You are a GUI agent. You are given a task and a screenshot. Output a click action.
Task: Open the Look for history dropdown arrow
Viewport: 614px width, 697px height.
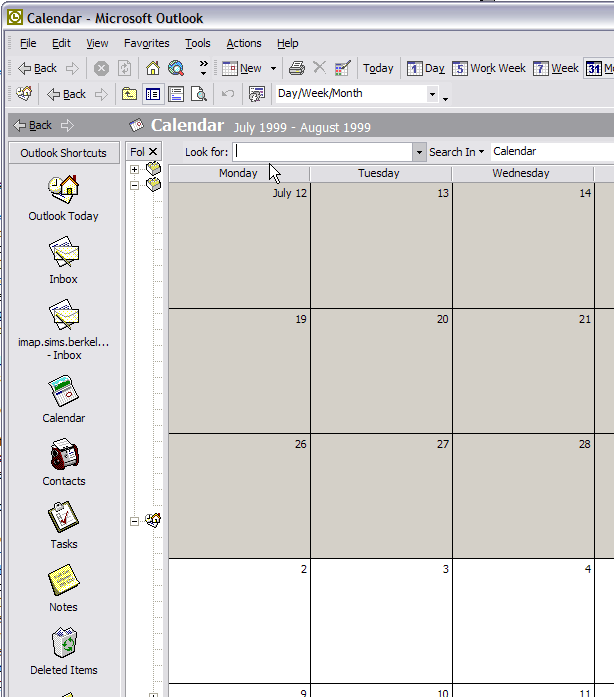click(419, 152)
